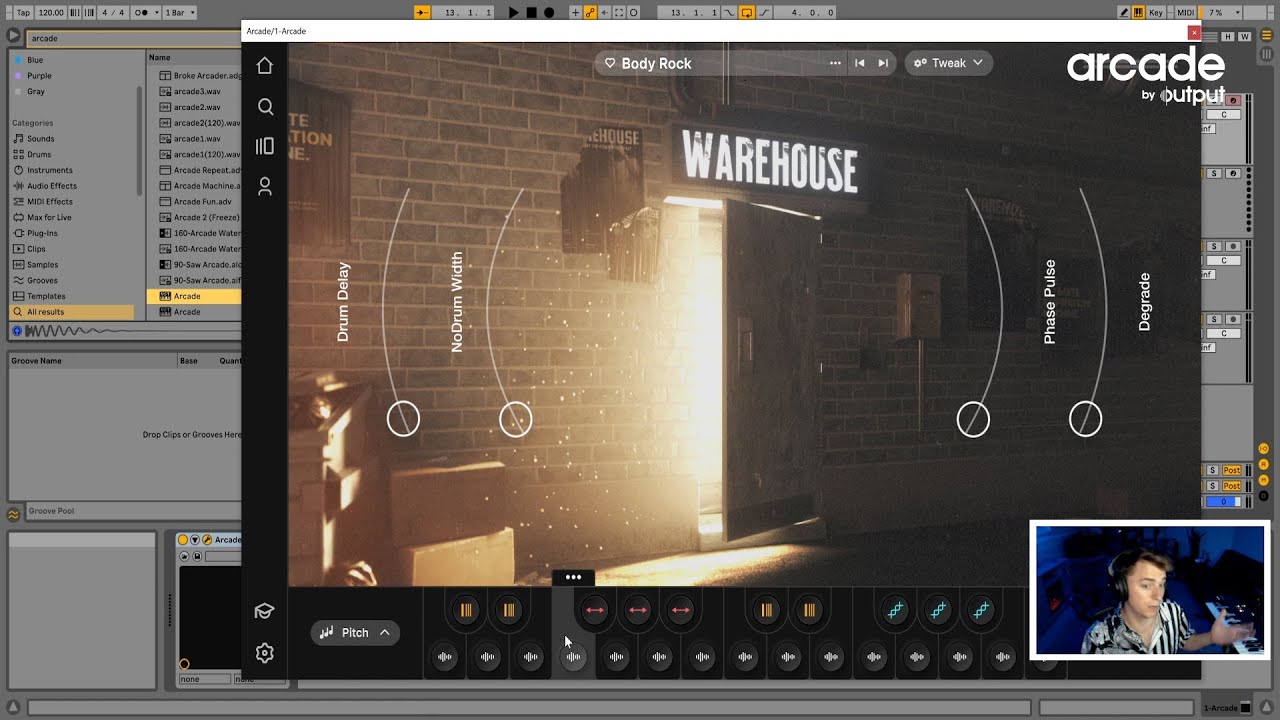Open Body Rock more options menu

click(x=835, y=63)
